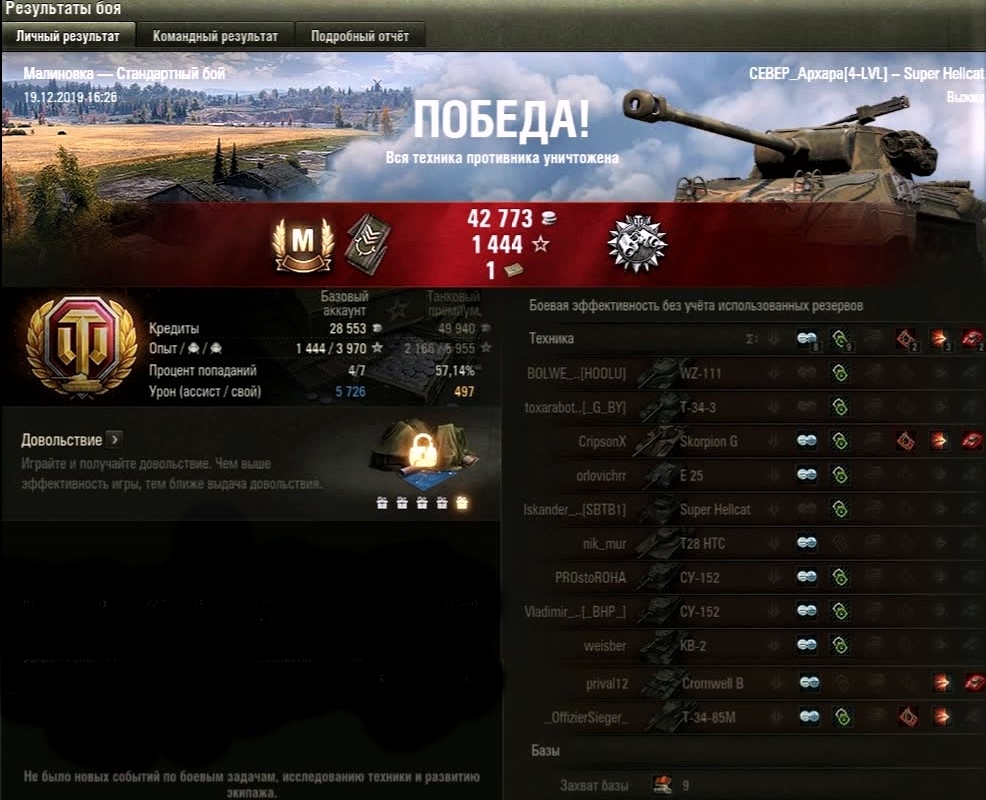Switch to Командный результат tab
The width and height of the screenshot is (986, 800).
point(215,36)
